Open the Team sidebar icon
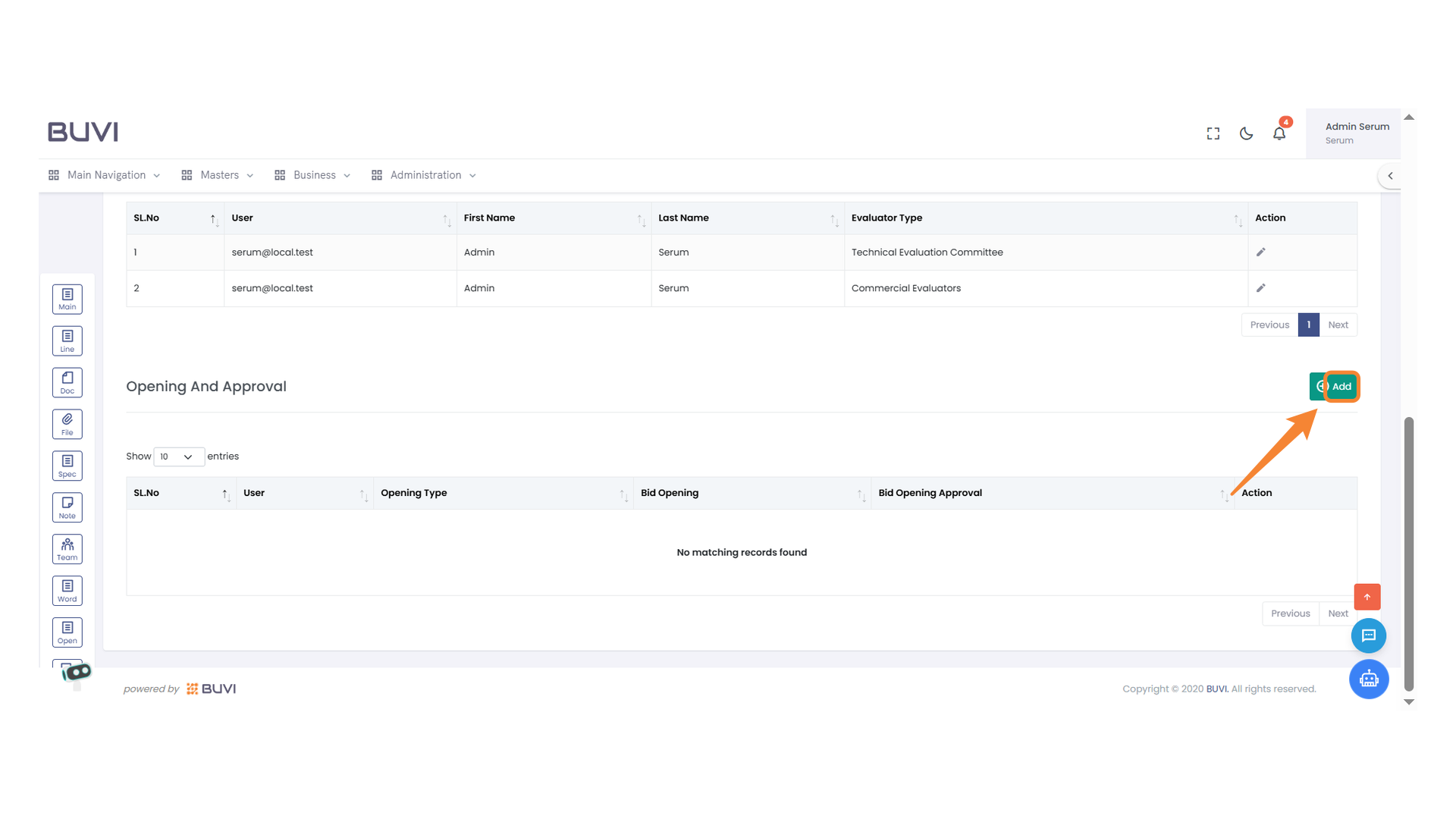1456x819 pixels. point(67,549)
